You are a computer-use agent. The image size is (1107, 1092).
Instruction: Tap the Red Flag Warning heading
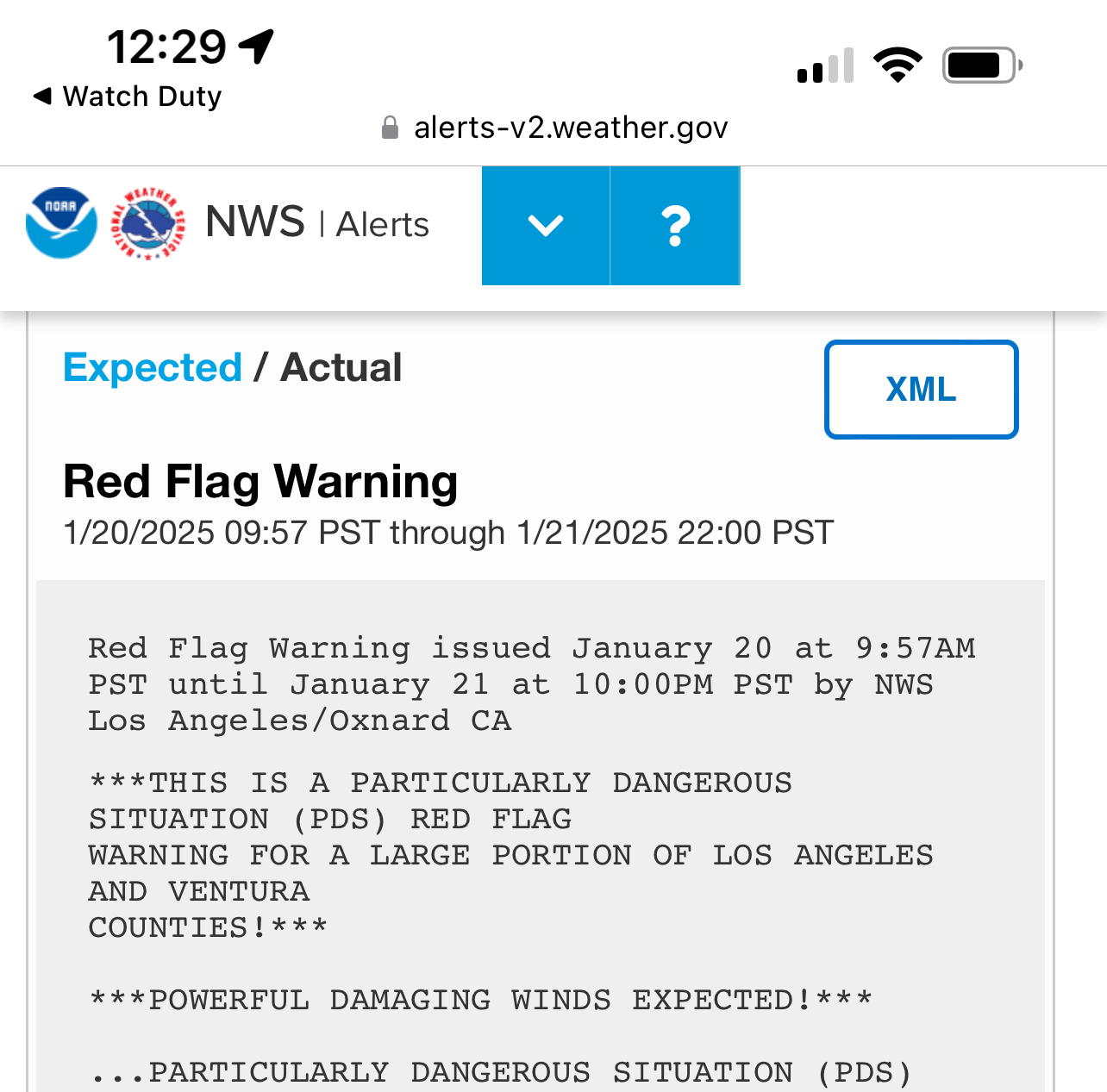pyautogui.click(x=260, y=481)
